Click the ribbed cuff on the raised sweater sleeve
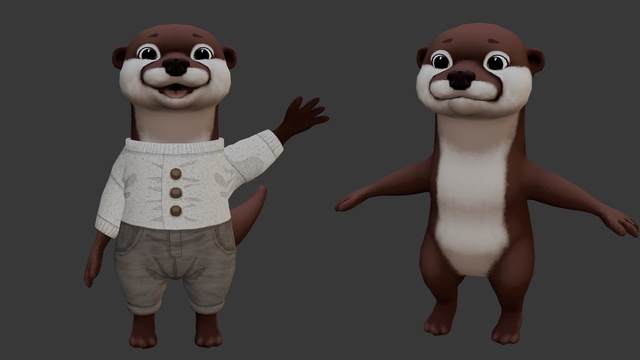This screenshot has height=360, width=640. click(271, 143)
